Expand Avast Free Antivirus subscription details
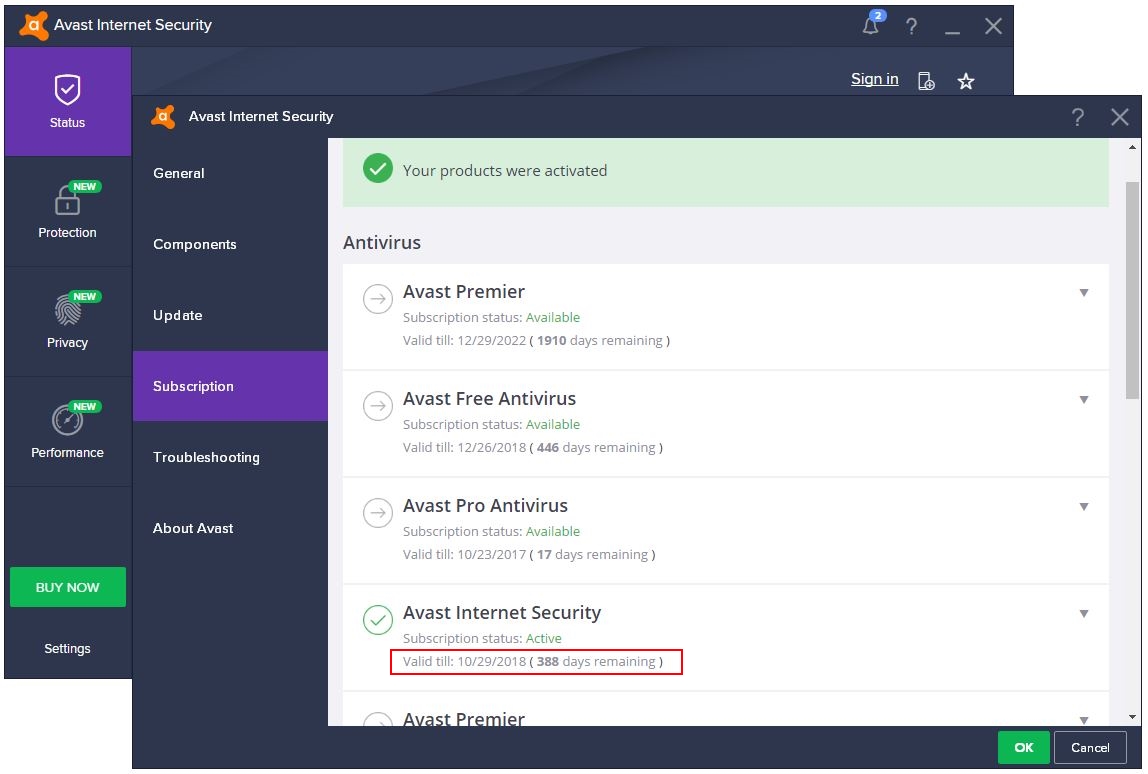 (1084, 400)
